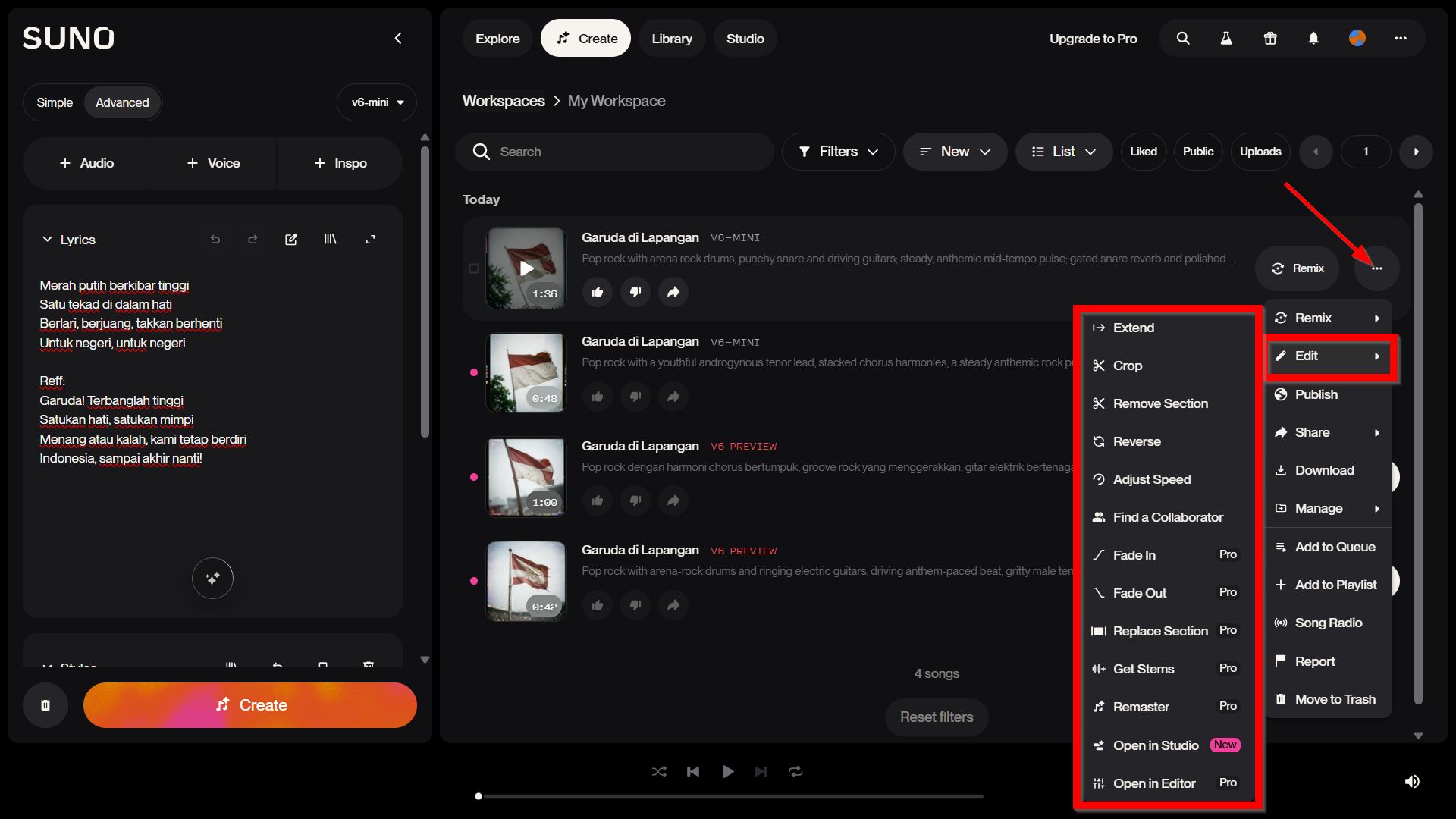Open the Studio tab
This screenshot has width=1456, height=819.
745,39
